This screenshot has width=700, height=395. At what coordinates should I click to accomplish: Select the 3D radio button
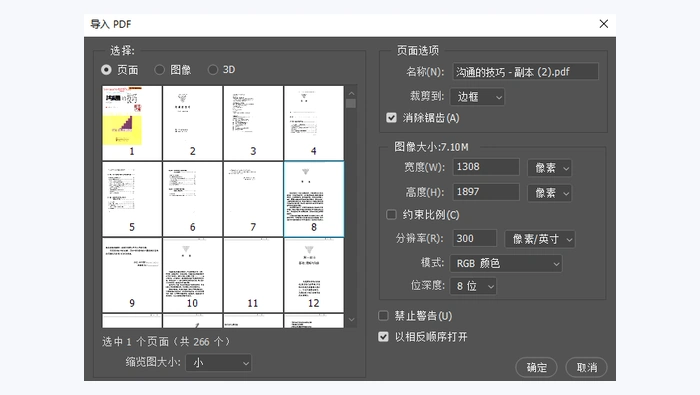(x=213, y=70)
